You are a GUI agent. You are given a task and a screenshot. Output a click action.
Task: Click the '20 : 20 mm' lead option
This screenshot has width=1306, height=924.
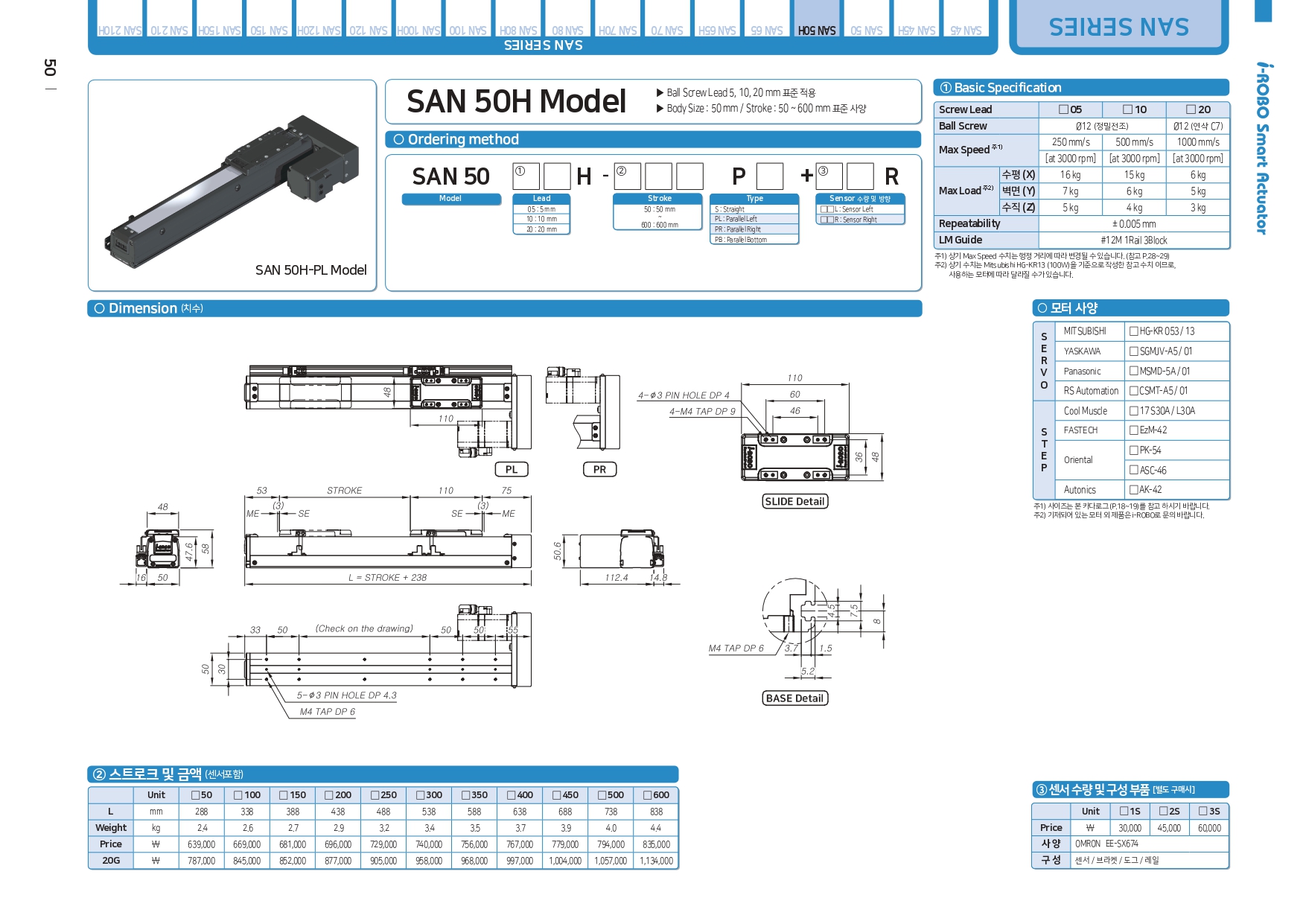coord(541,229)
